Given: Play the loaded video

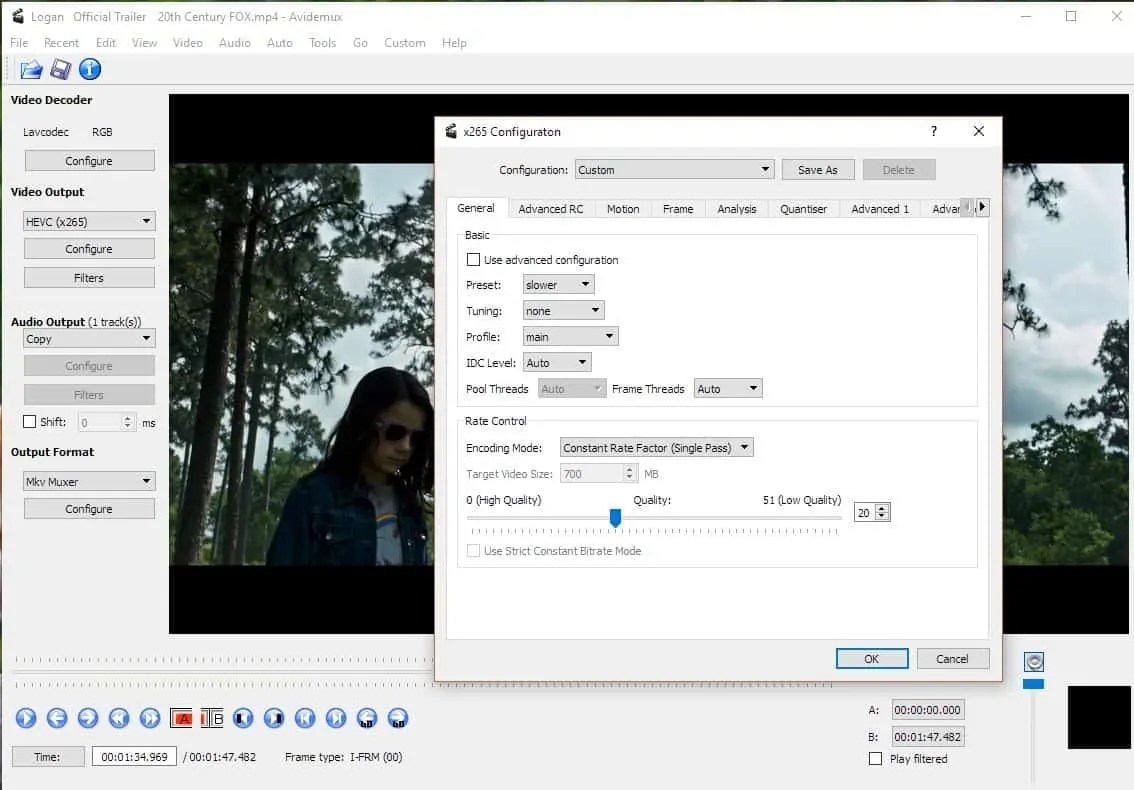Looking at the screenshot, I should point(26,718).
